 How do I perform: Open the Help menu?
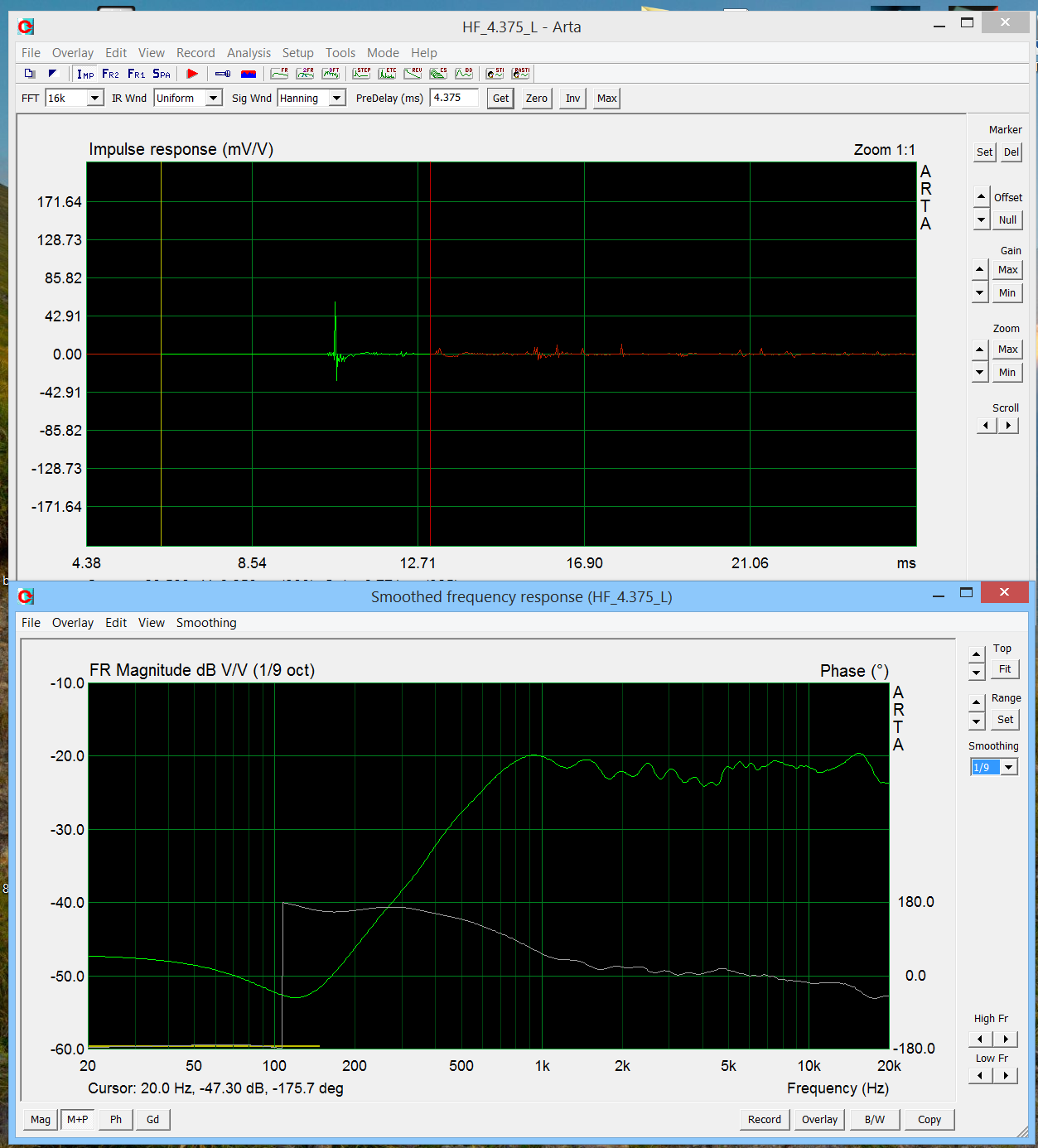(x=424, y=53)
